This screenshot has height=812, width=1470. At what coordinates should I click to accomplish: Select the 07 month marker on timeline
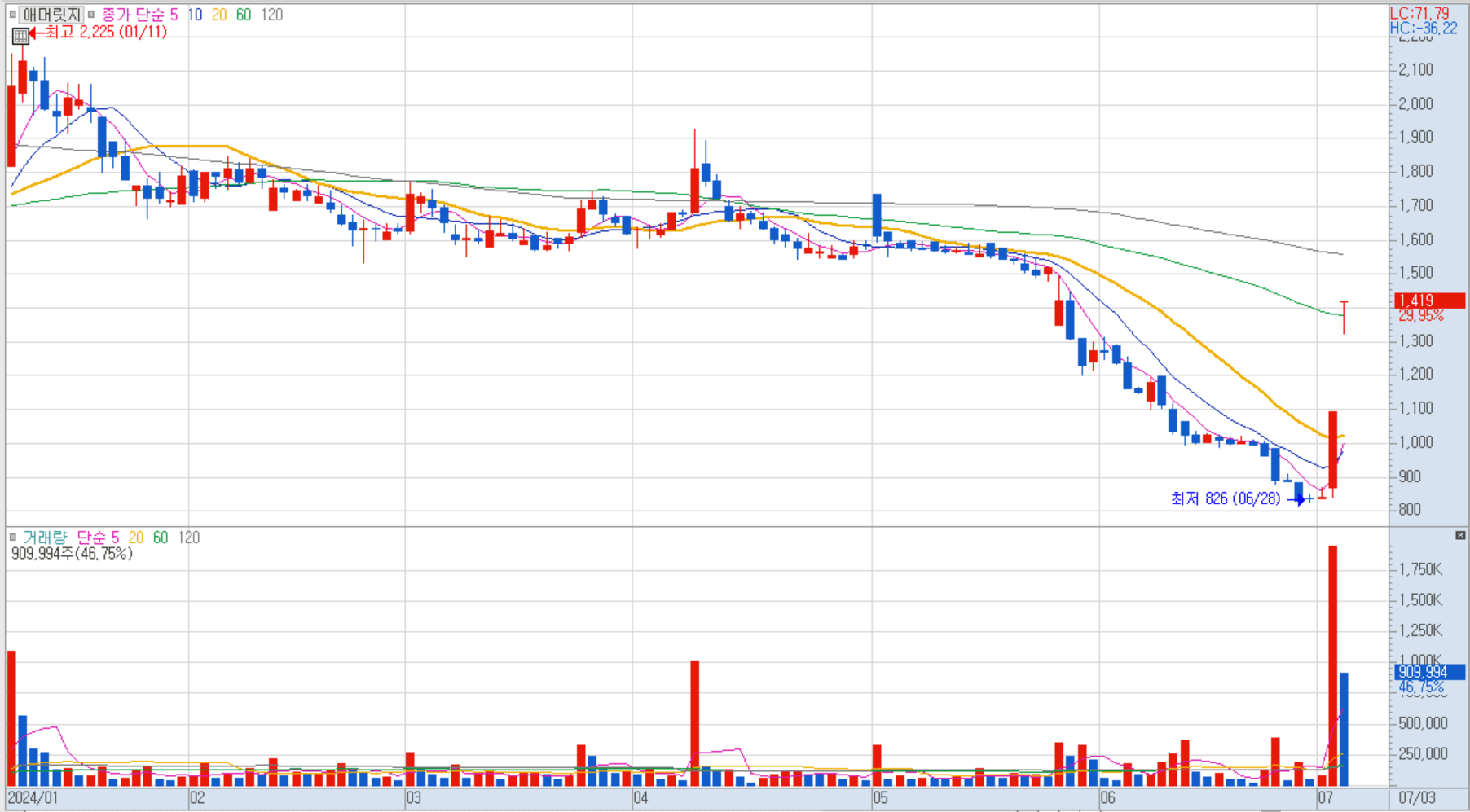pos(1326,797)
